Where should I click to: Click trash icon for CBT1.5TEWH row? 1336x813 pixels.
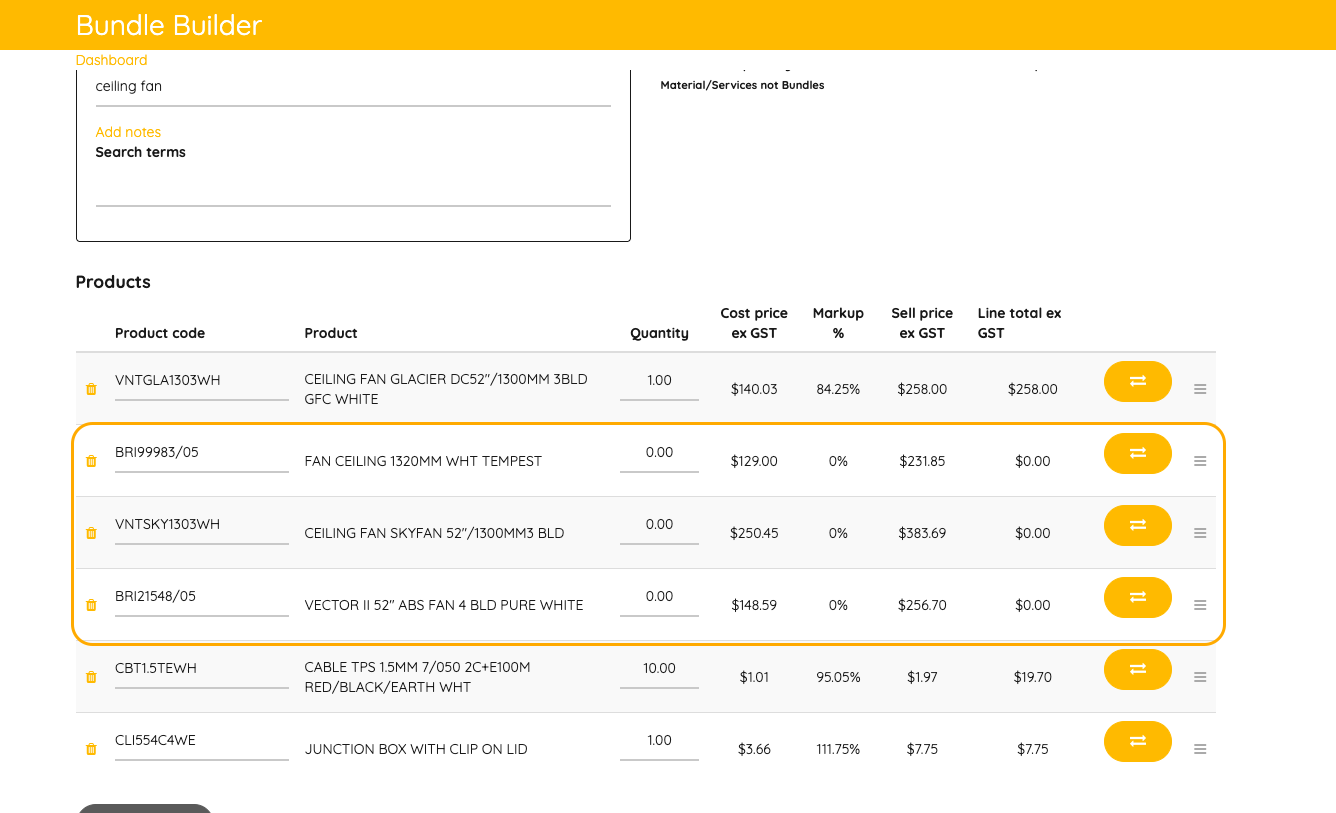[x=91, y=677]
